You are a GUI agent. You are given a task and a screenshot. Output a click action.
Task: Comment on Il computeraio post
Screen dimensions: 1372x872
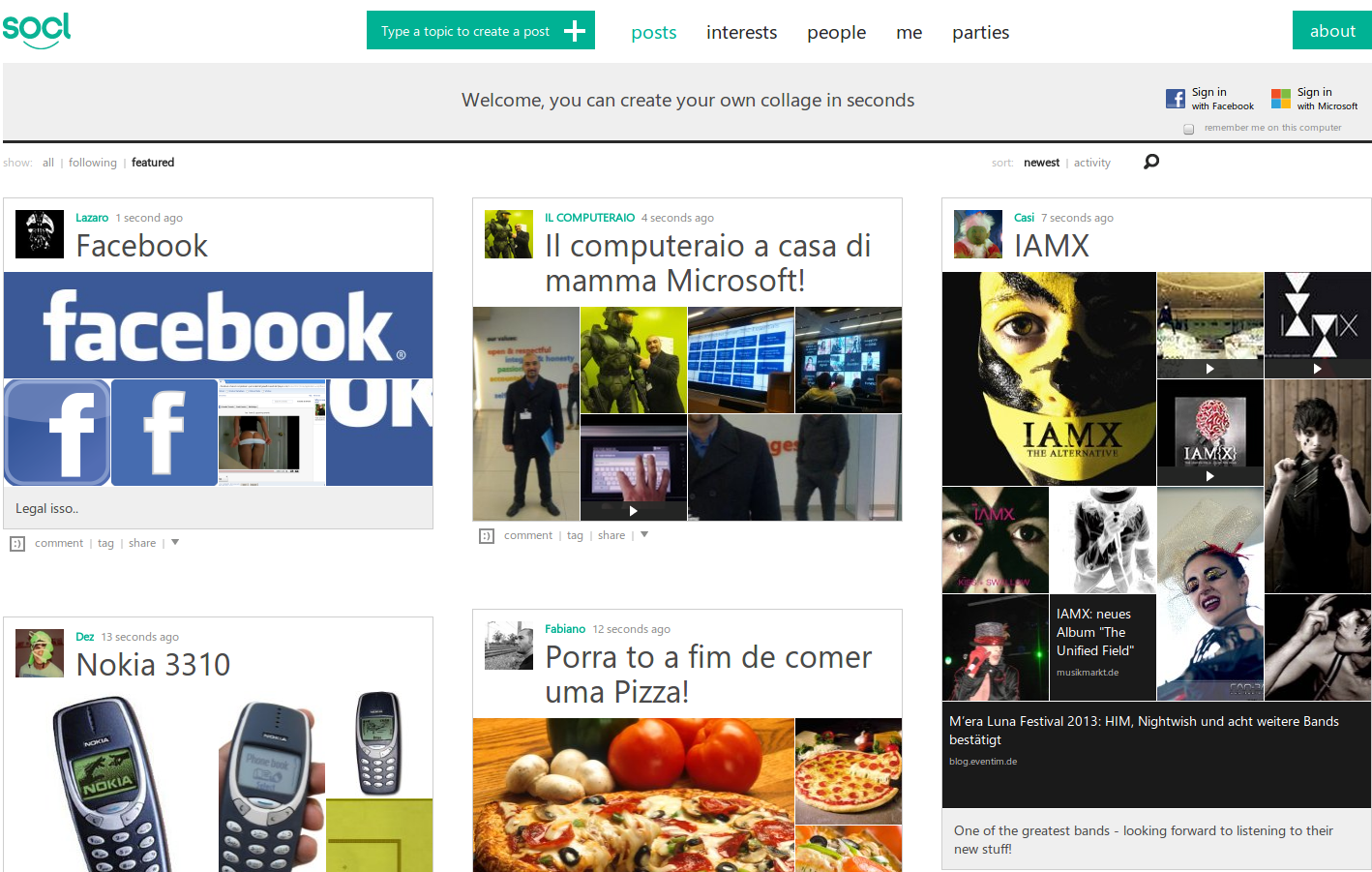tap(528, 536)
